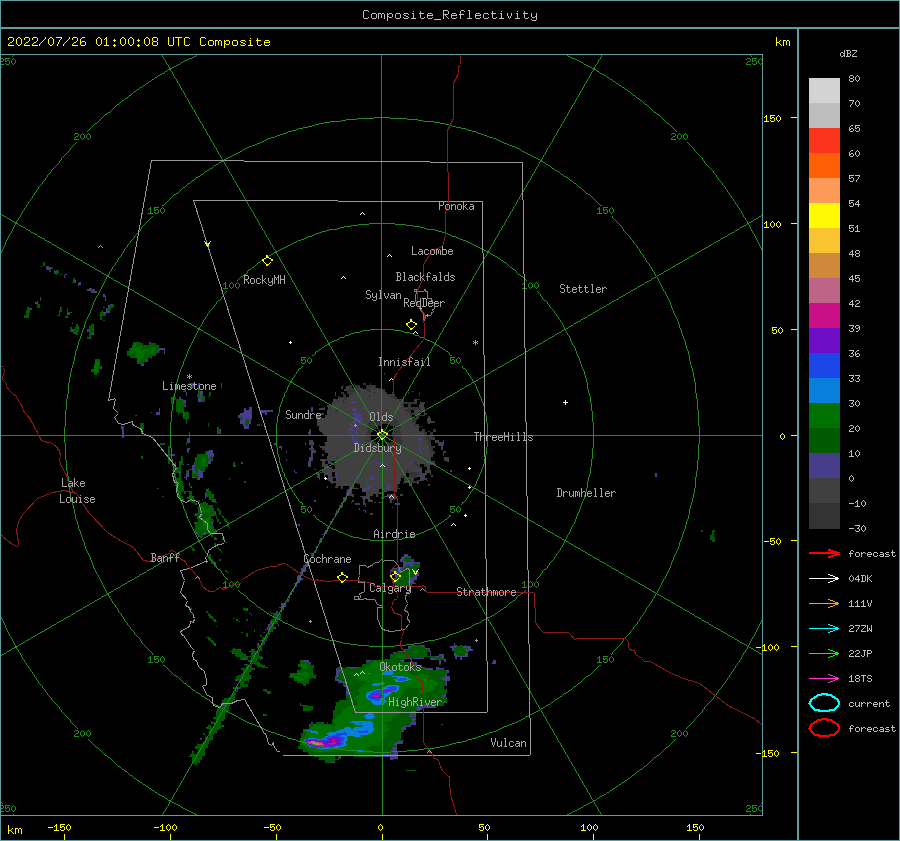This screenshot has height=841, width=900.
Task: Select the magenta 18TS arrow icon
Action: click(824, 679)
